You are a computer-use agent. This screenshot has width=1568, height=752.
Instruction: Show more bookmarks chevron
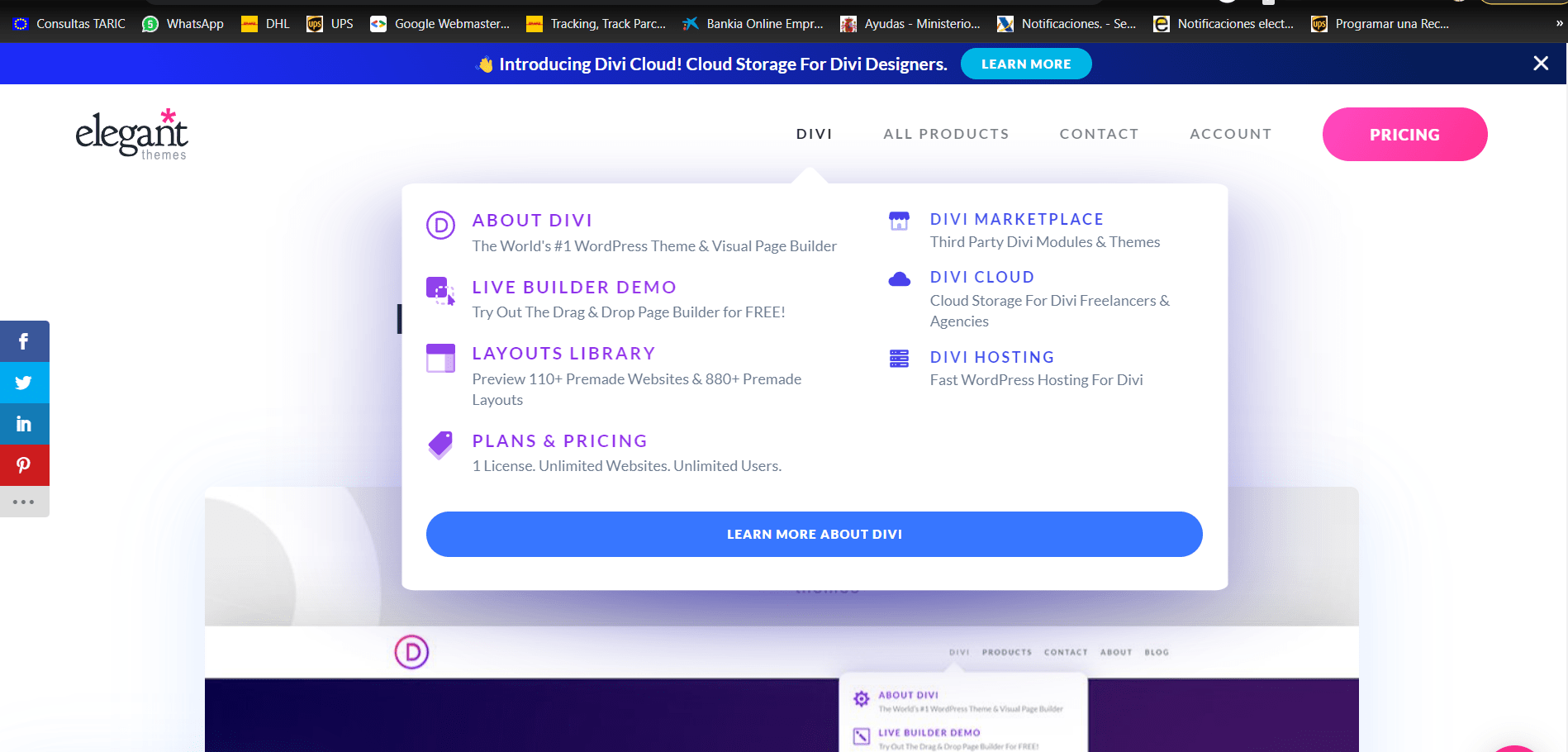pyautogui.click(x=1558, y=23)
